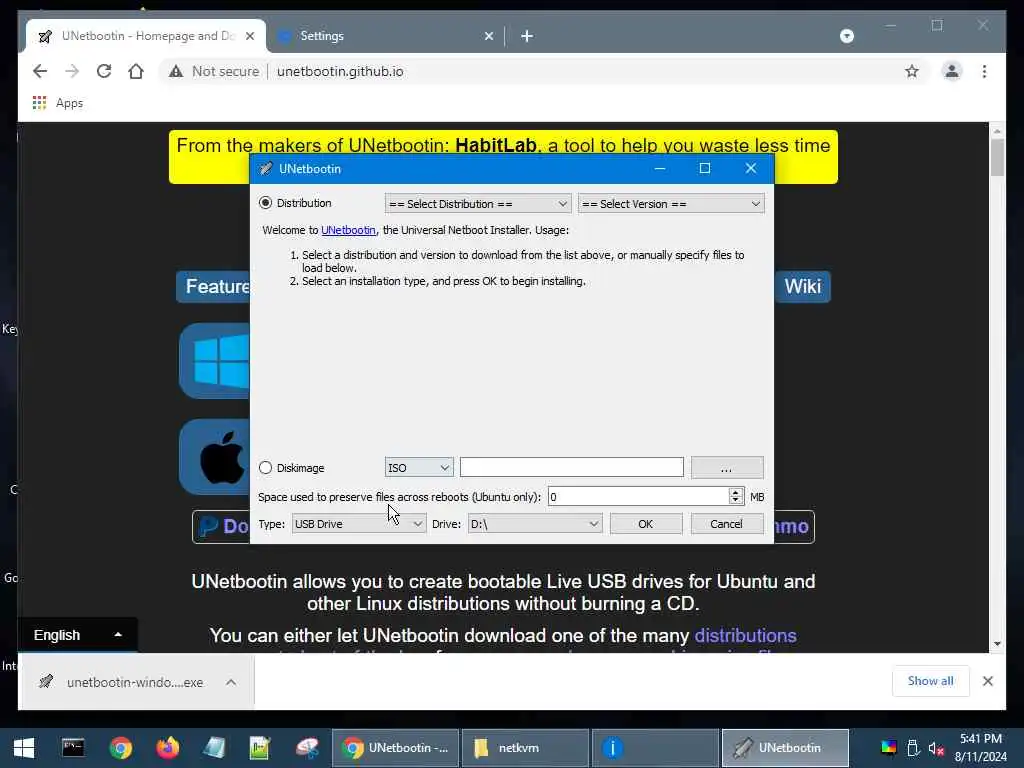Click the Apple macOS download icon
This screenshot has height=768, width=1024.
pos(215,457)
